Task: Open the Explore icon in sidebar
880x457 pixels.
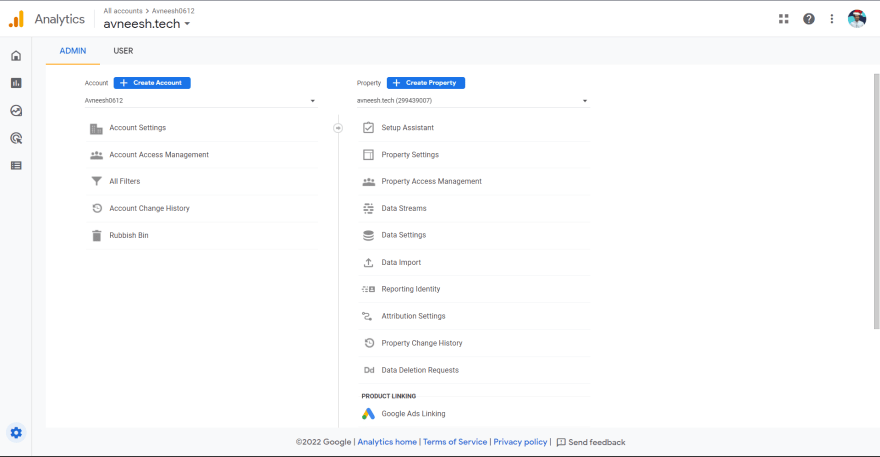Action: pos(16,111)
